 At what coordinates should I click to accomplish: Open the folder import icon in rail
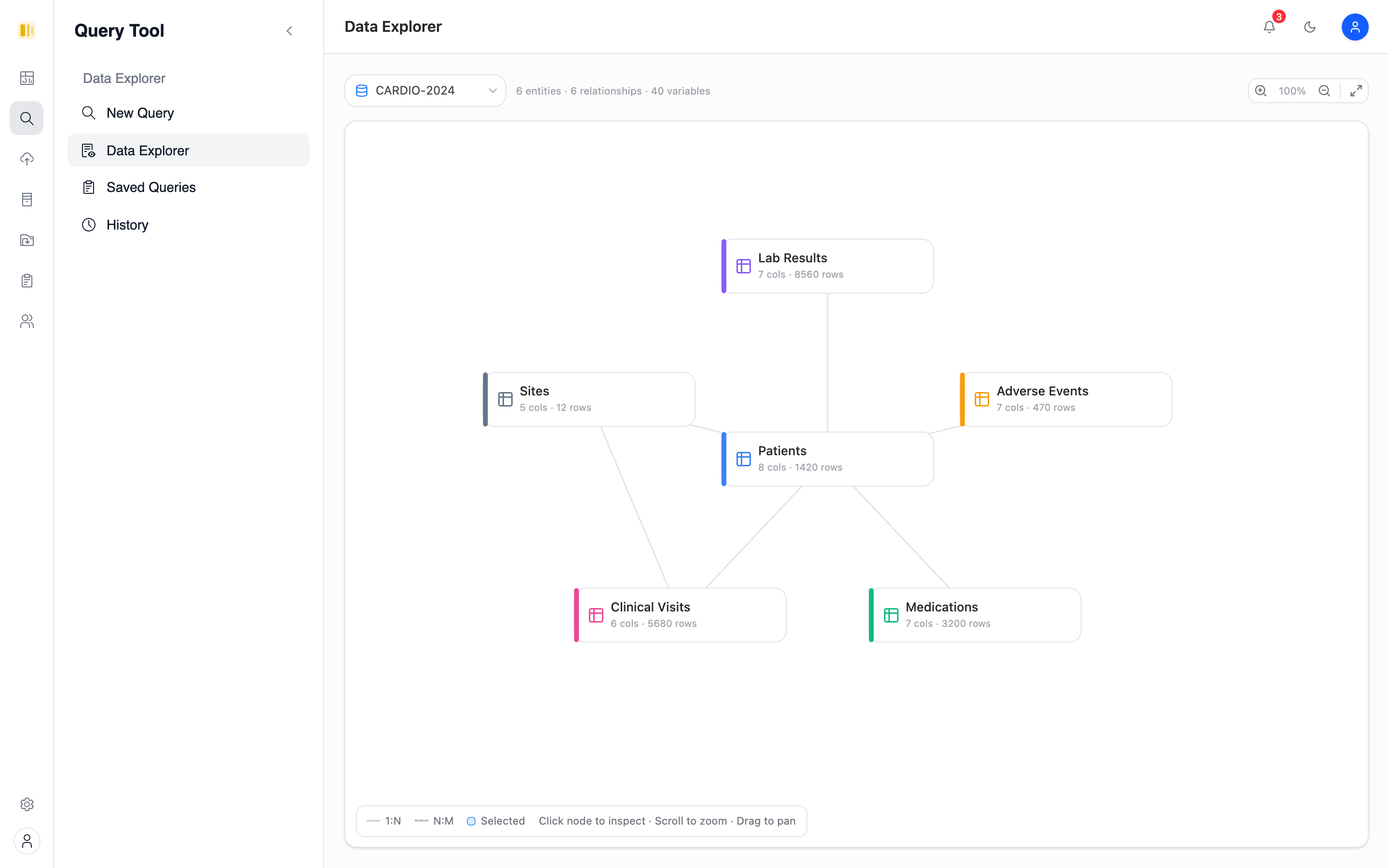pyautogui.click(x=27, y=240)
